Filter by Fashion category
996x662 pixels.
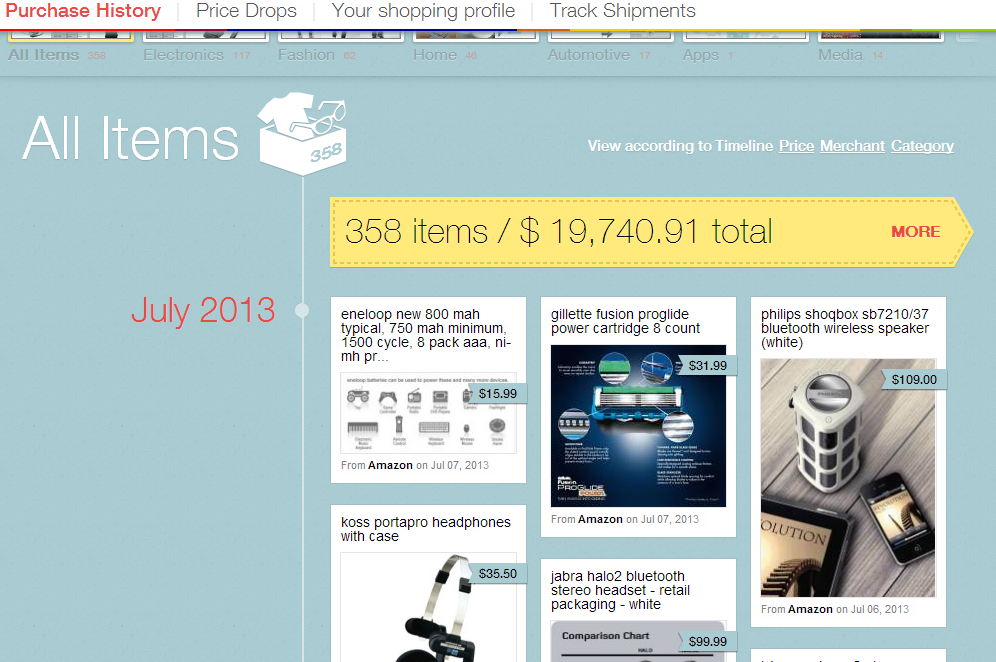coord(316,55)
